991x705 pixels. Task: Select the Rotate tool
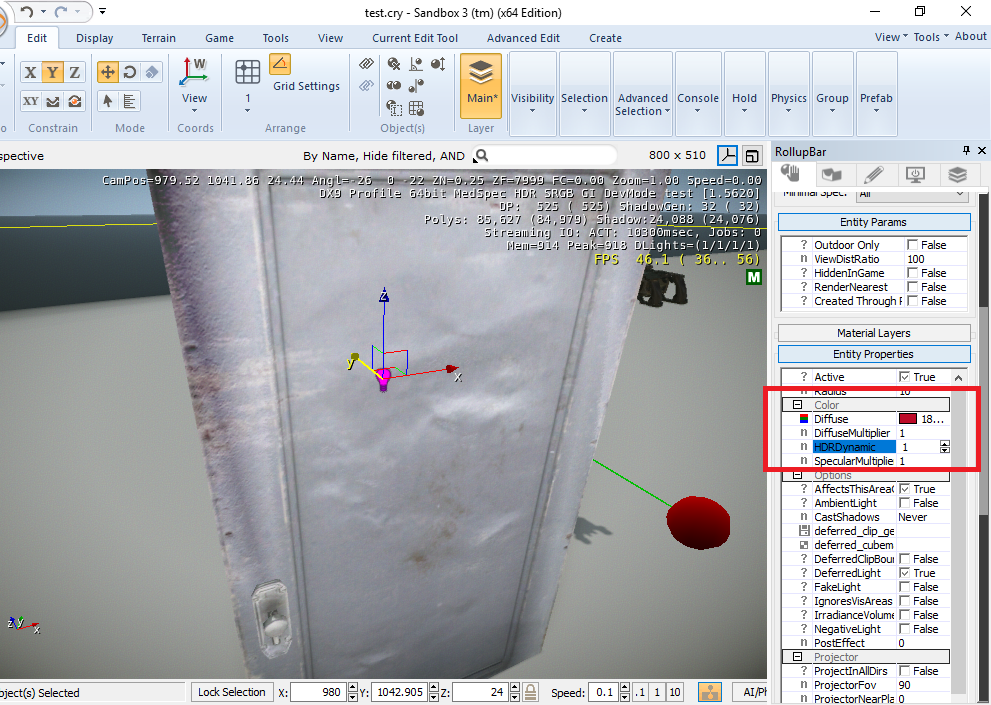(x=130, y=72)
